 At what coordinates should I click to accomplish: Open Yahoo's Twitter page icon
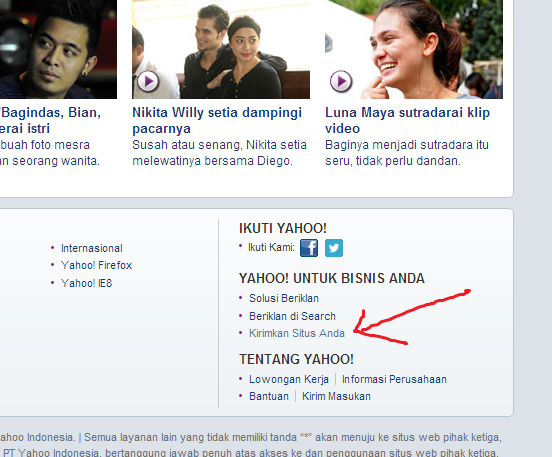[x=333, y=248]
